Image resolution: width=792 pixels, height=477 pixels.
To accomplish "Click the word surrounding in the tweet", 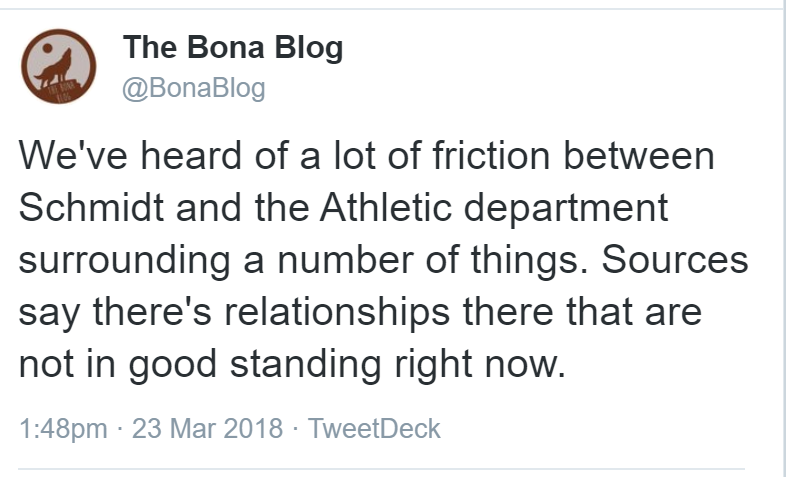I will pyautogui.click(x=125, y=261).
